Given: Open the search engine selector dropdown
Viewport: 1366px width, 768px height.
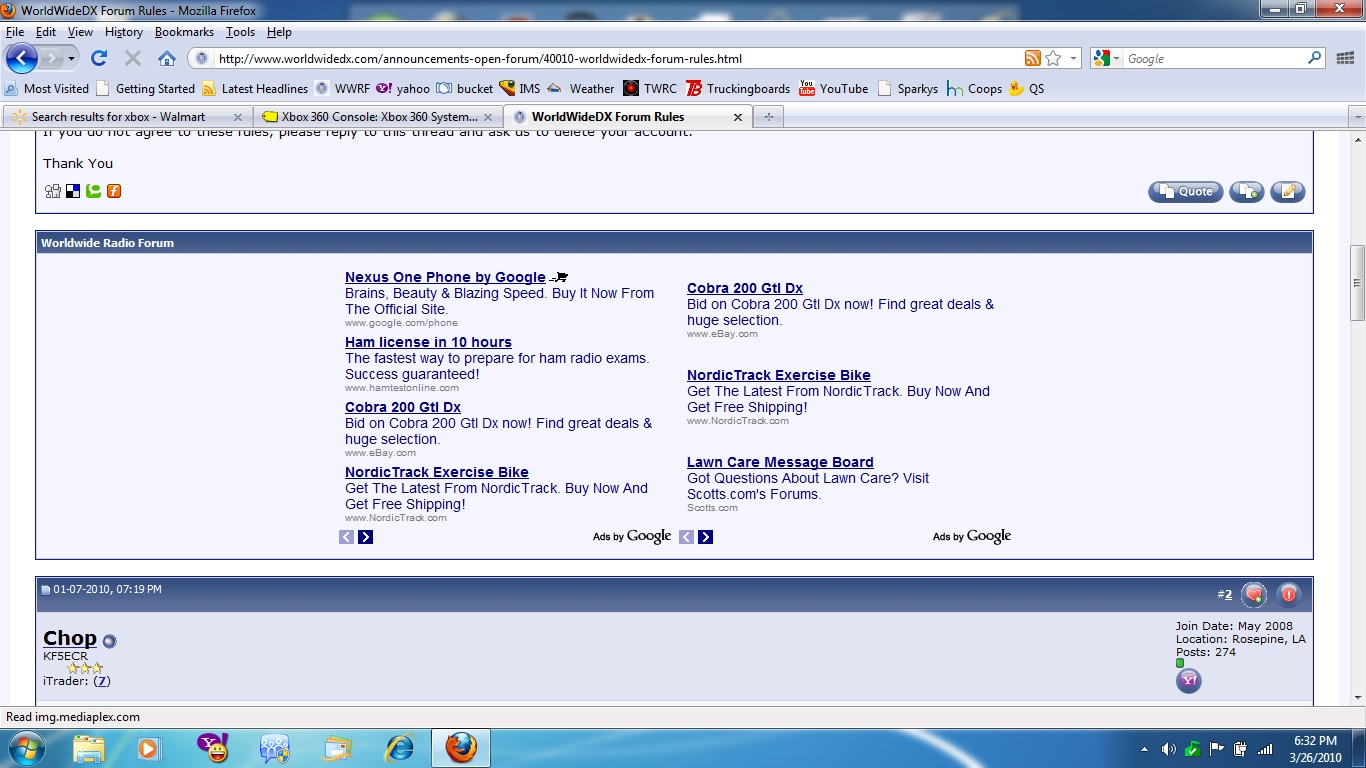Looking at the screenshot, I should 1108,59.
